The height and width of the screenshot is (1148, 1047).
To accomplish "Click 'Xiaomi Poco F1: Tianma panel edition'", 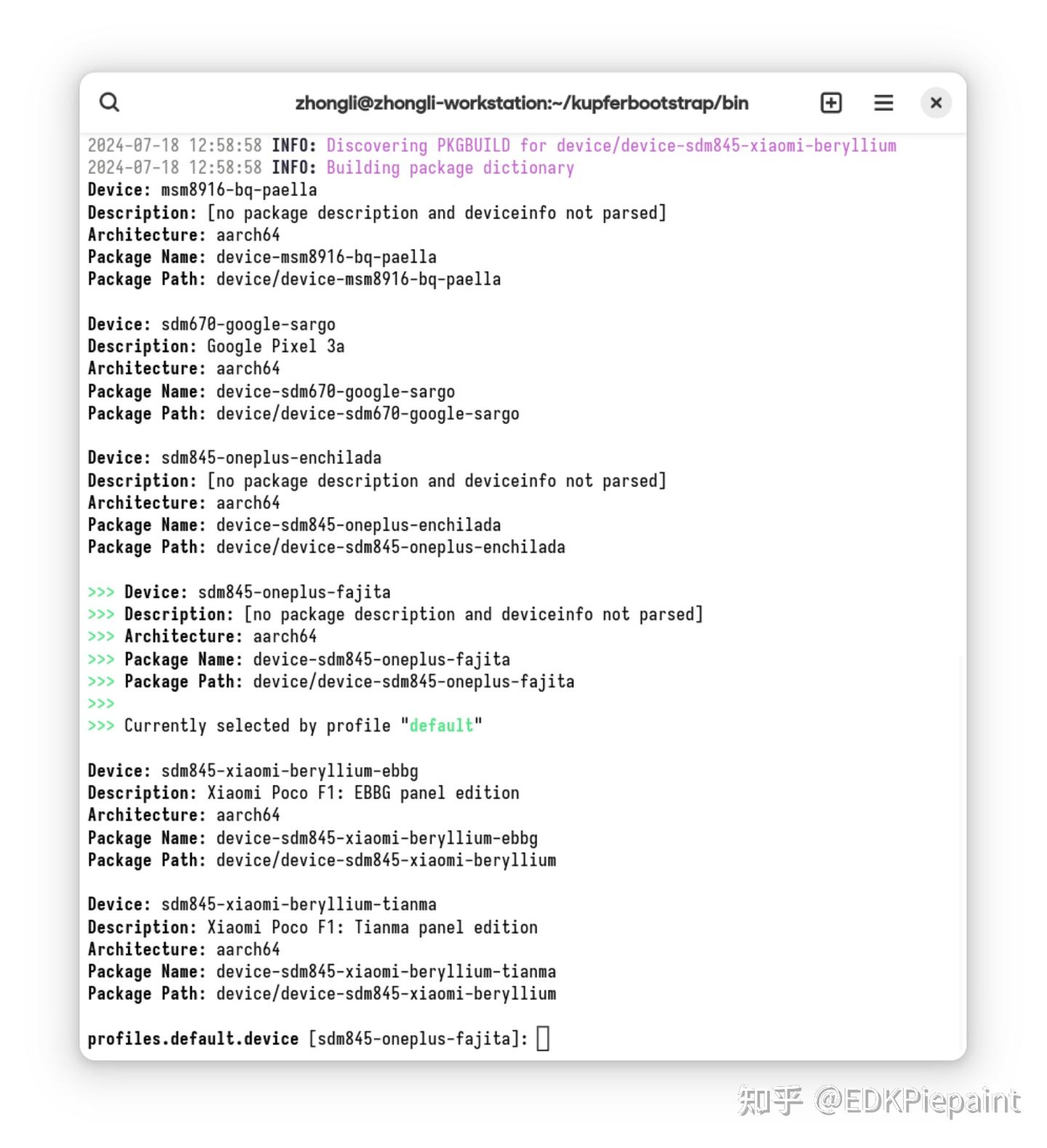I will (372, 927).
